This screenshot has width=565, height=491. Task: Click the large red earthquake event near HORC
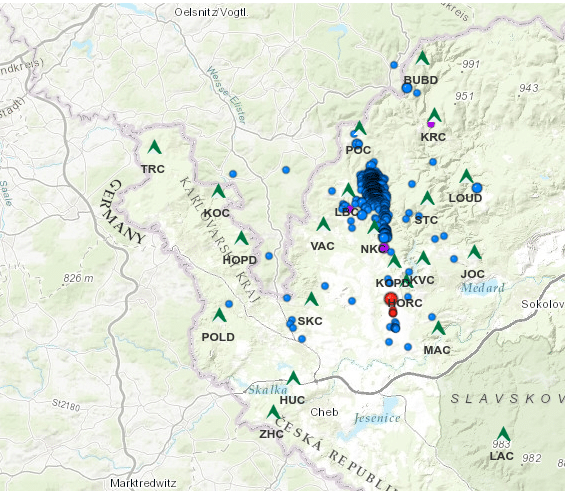[x=391, y=299]
